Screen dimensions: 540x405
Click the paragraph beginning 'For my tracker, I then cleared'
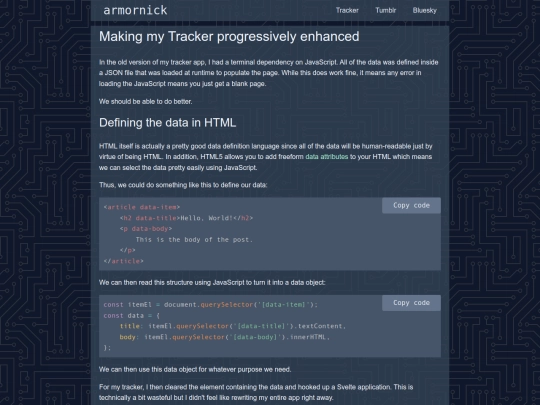(256, 392)
